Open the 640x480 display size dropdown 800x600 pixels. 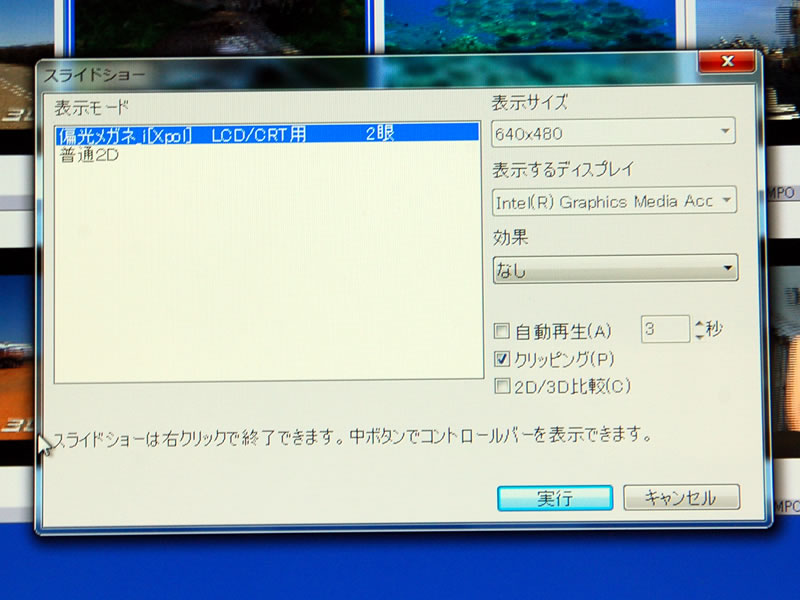[613, 133]
